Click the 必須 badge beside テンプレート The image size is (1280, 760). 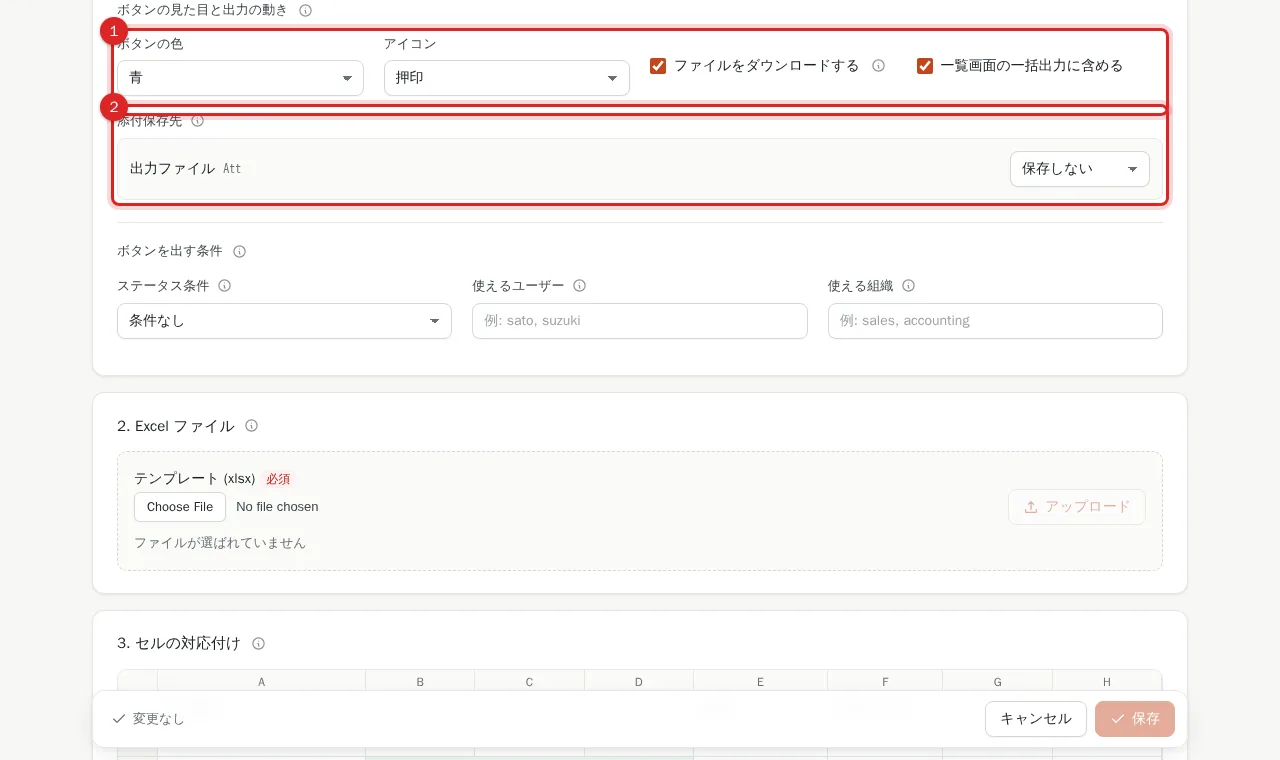pyautogui.click(x=278, y=479)
